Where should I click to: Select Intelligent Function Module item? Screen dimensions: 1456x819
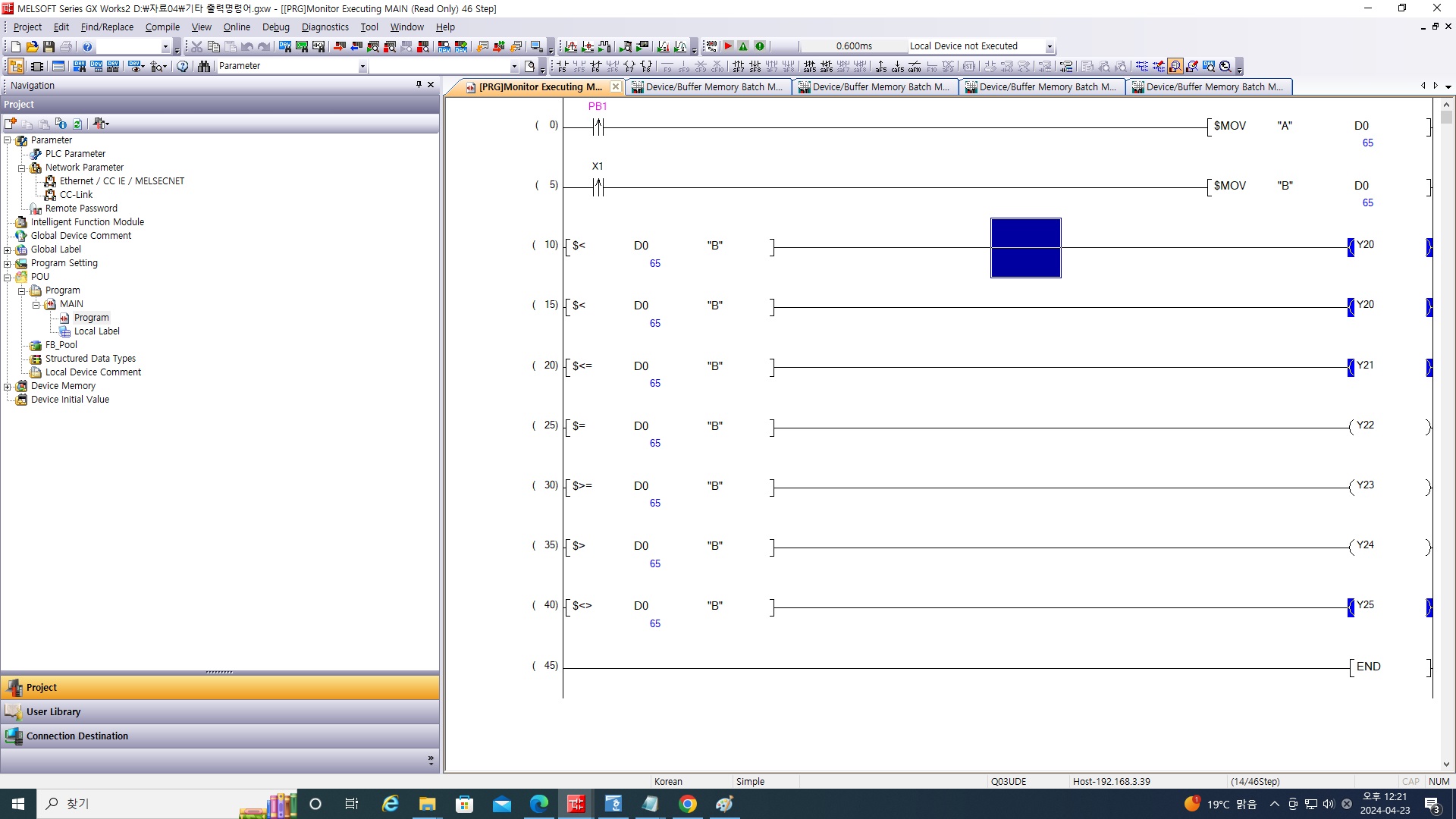[87, 222]
